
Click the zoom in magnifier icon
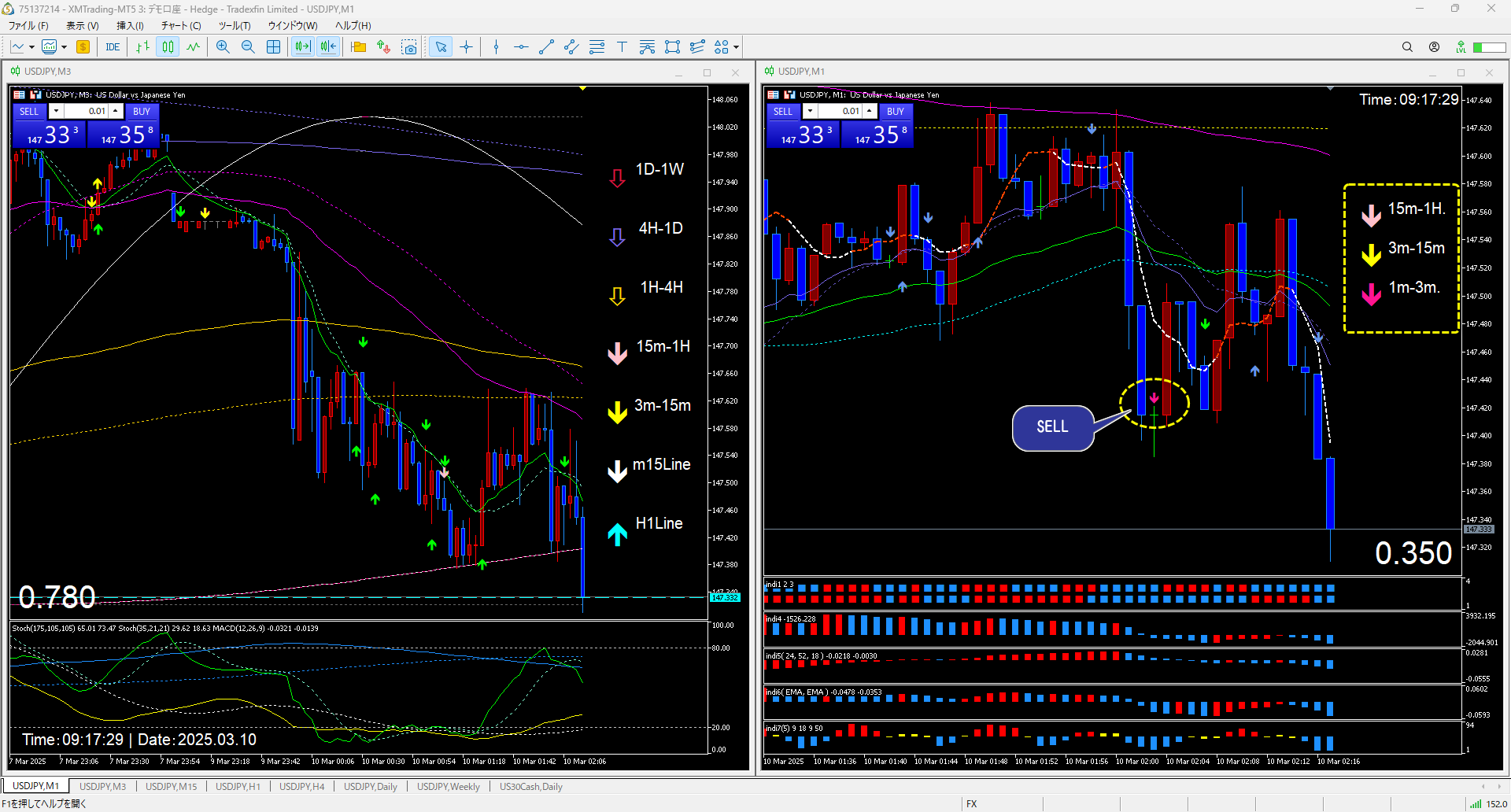click(223, 47)
